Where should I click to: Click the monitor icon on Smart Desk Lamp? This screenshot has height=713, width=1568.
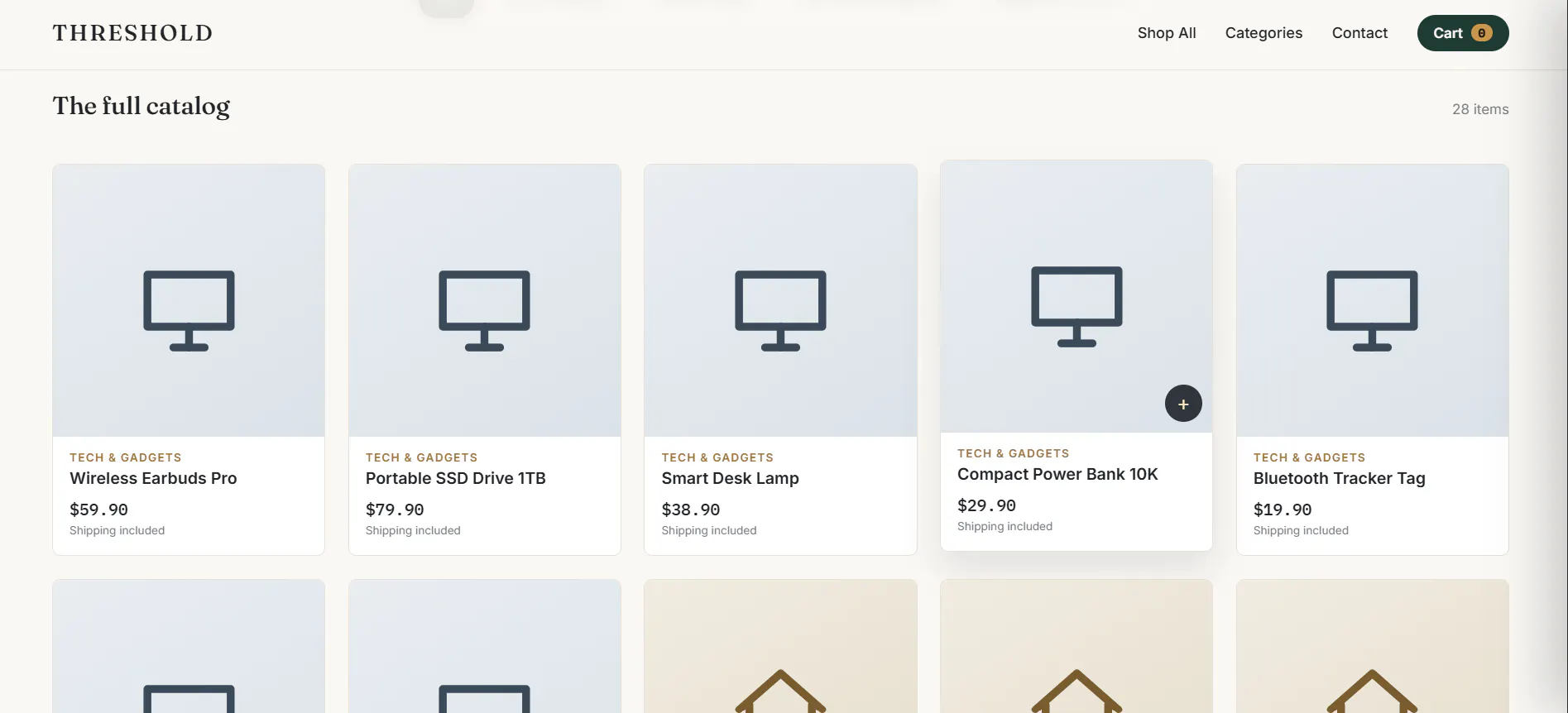coord(780,310)
